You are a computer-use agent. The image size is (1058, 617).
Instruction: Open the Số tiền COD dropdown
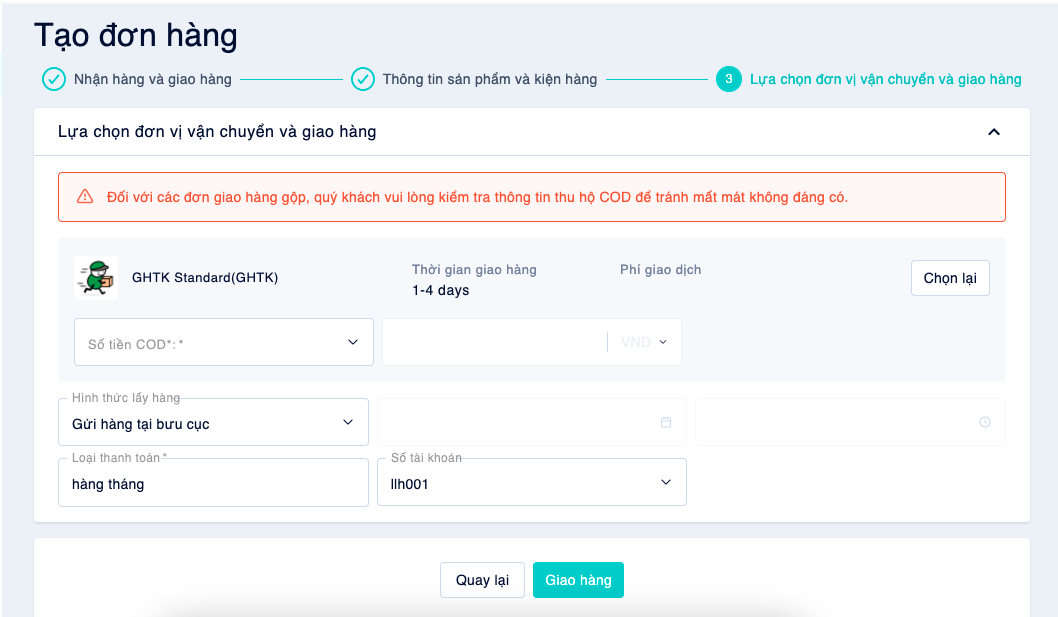(x=224, y=342)
